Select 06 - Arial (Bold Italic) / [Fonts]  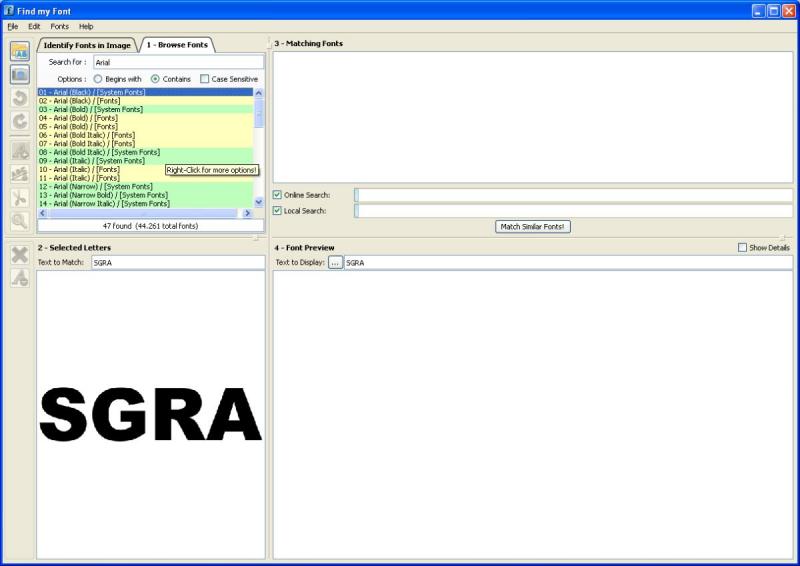(145, 135)
